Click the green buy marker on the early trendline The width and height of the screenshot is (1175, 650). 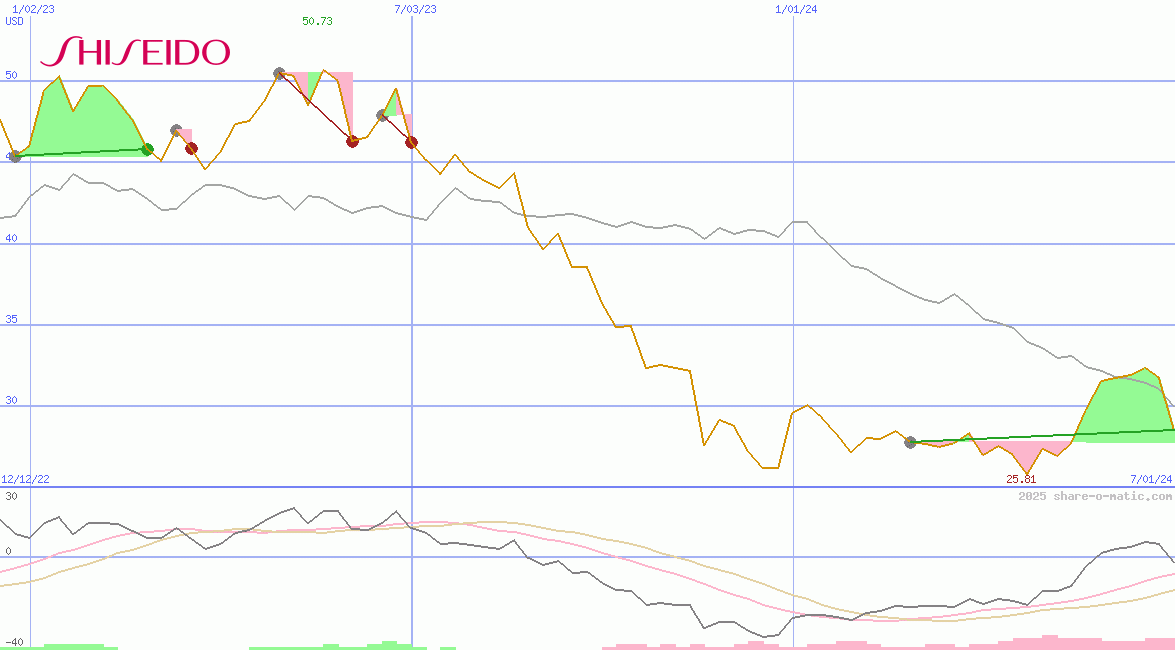tap(147, 149)
